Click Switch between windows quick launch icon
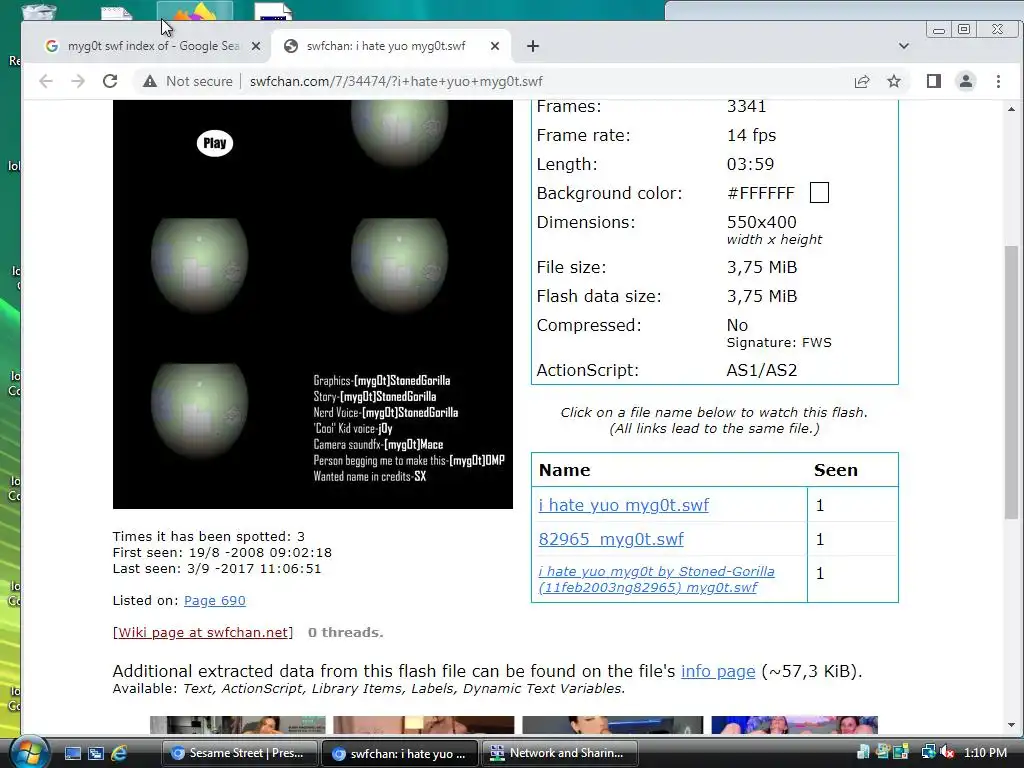Viewport: 1024px width, 768px height. point(96,753)
